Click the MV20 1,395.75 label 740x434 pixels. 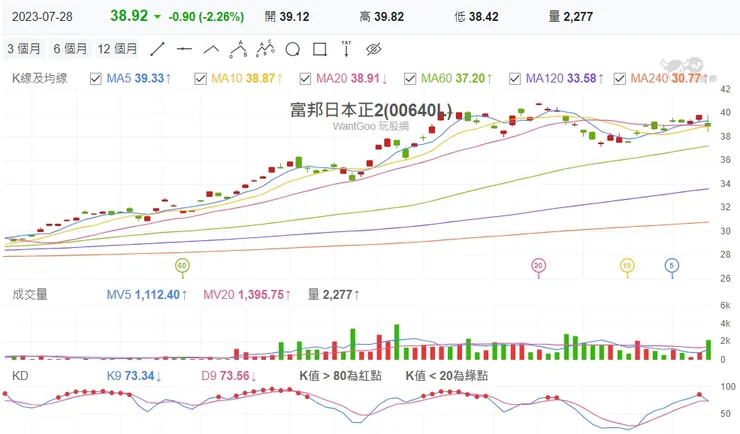247,295
